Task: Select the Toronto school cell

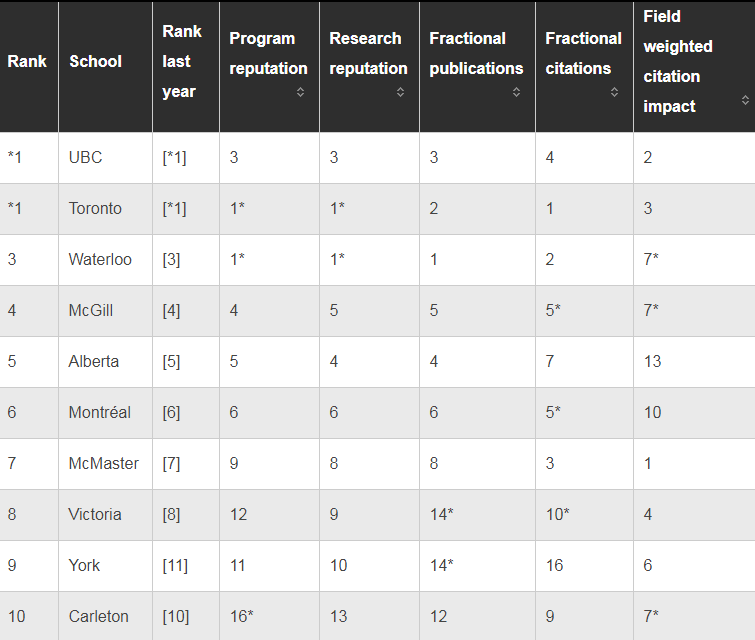Action: 95,209
